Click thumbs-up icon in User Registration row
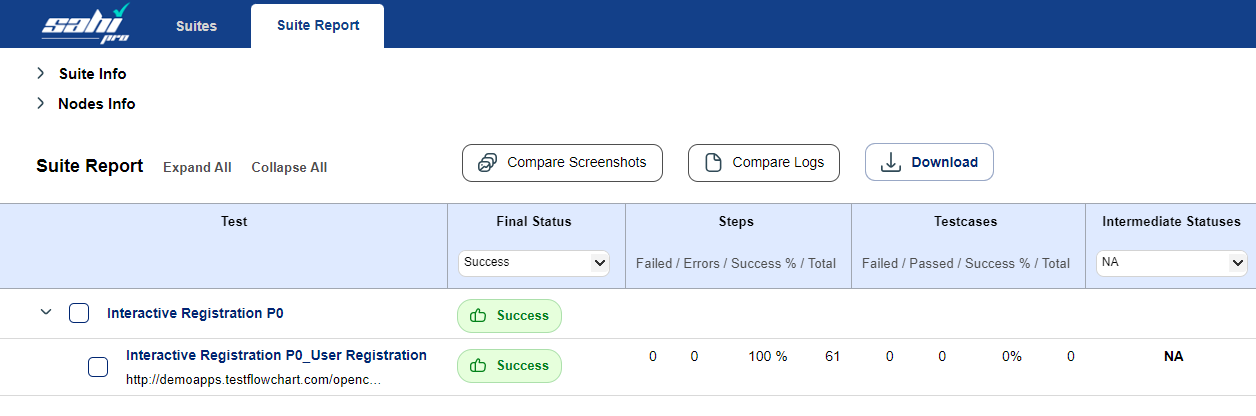This screenshot has height=416, width=1256. click(478, 366)
